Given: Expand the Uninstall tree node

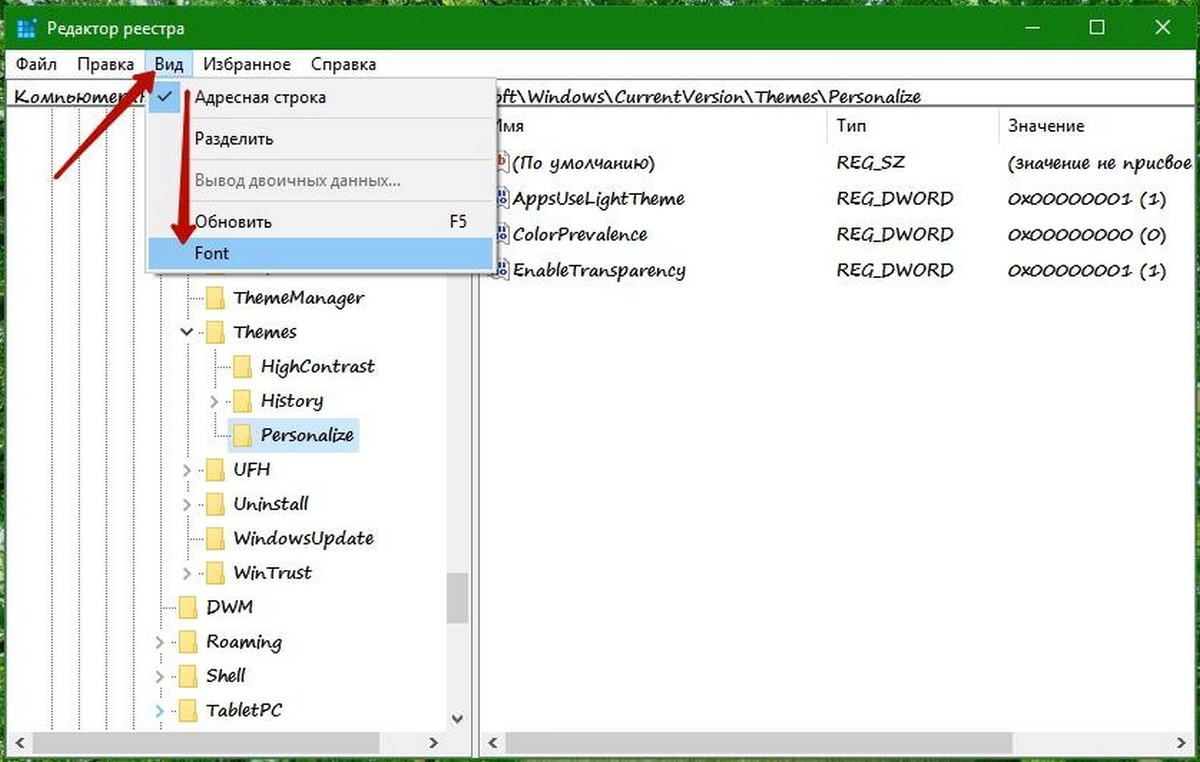Looking at the screenshot, I should pyautogui.click(x=188, y=504).
